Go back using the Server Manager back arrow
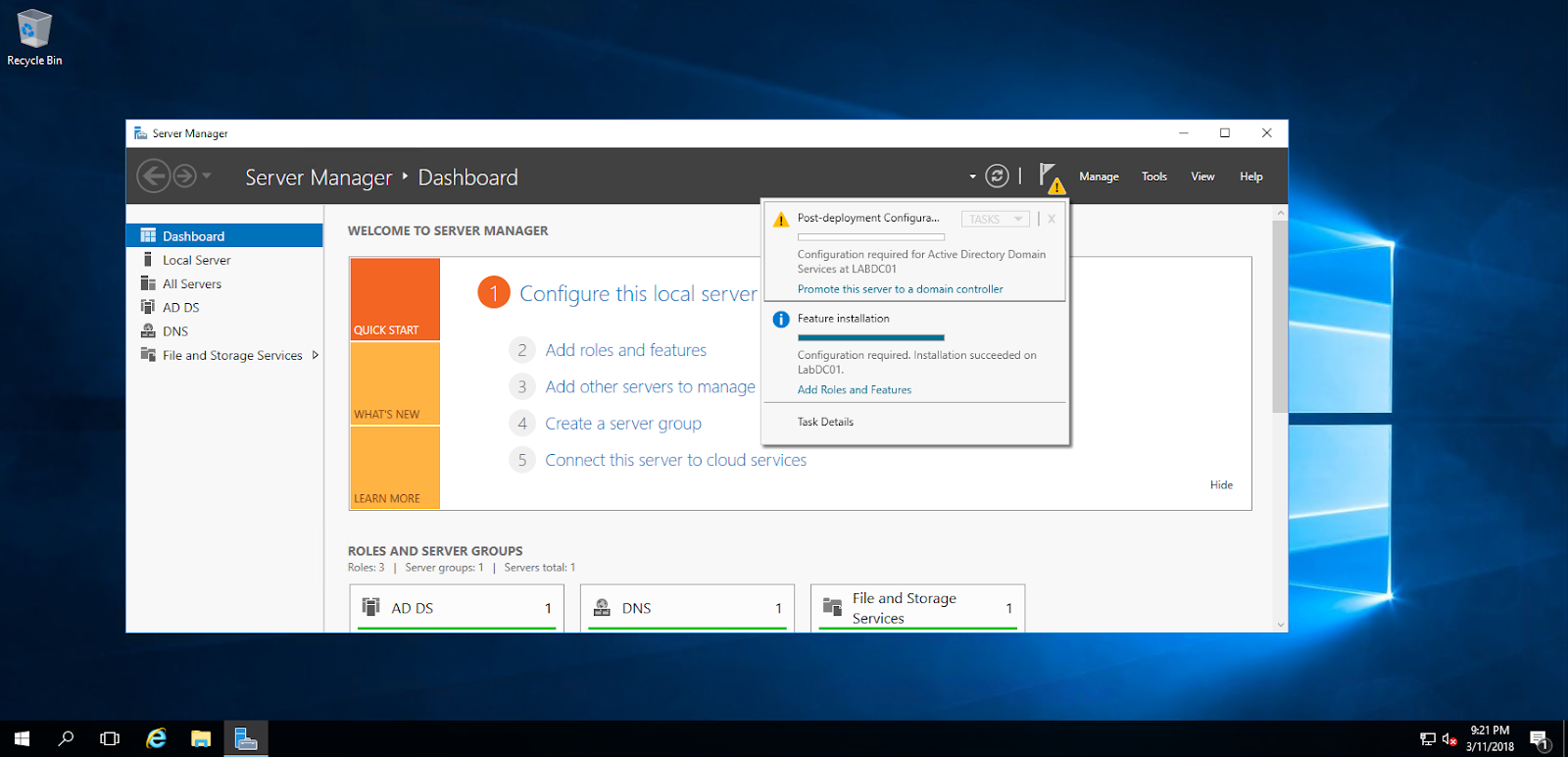This screenshot has height=757, width=1568. (154, 177)
